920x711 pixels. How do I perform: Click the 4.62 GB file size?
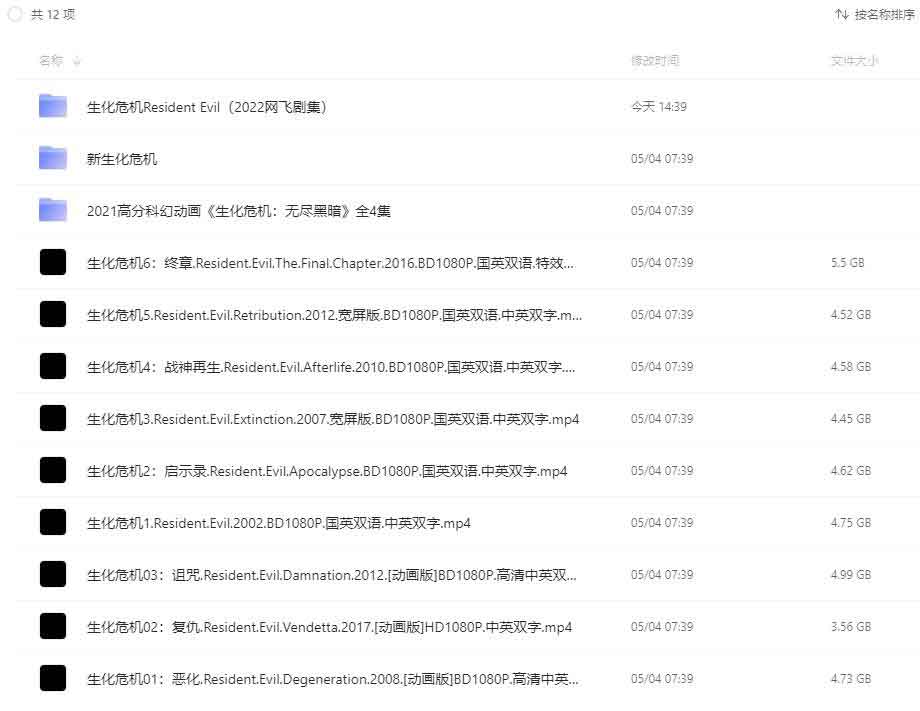[851, 471]
